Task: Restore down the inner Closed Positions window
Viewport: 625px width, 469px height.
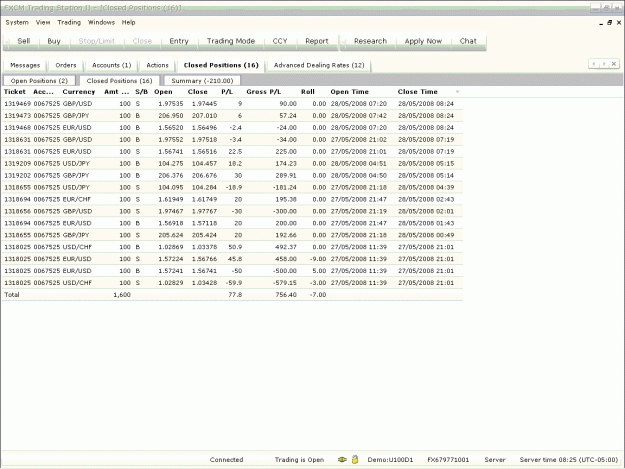Action: click(x=609, y=23)
